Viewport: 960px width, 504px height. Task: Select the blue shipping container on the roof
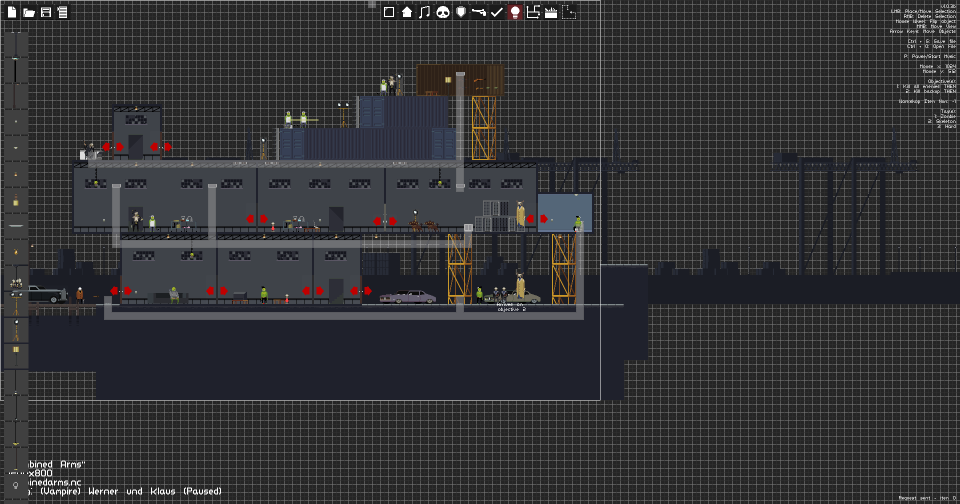403,112
